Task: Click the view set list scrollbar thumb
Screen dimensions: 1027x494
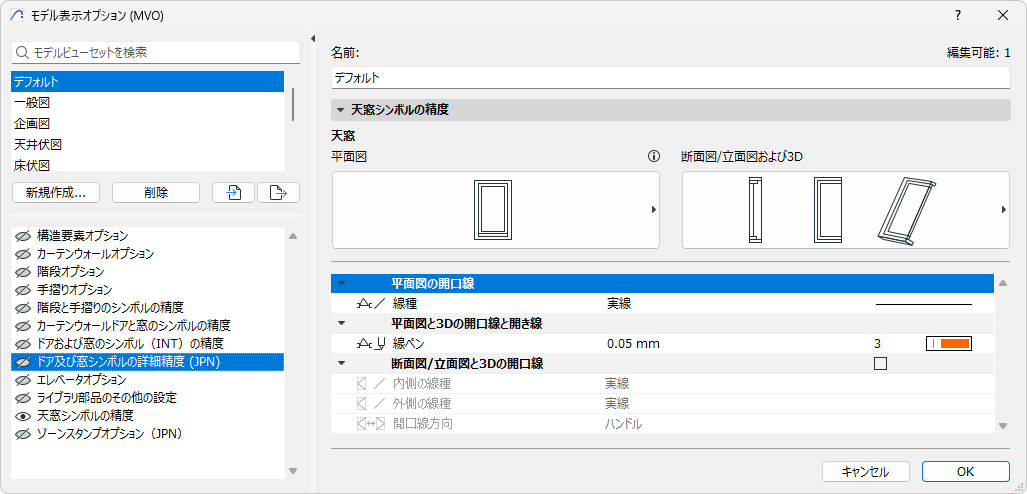Action: pyautogui.click(x=293, y=104)
